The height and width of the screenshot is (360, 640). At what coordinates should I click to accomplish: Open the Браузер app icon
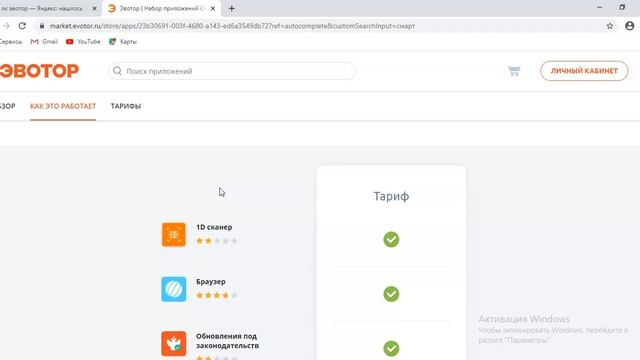pos(173,289)
